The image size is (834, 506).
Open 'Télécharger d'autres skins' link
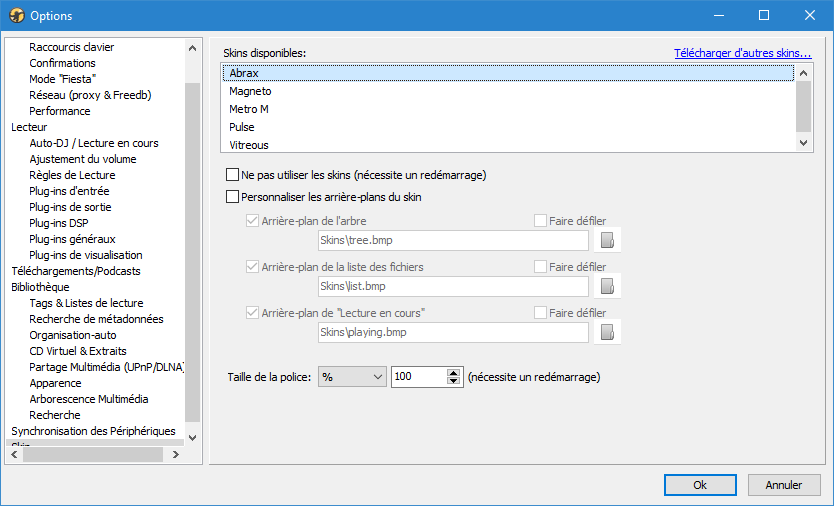pos(742,53)
